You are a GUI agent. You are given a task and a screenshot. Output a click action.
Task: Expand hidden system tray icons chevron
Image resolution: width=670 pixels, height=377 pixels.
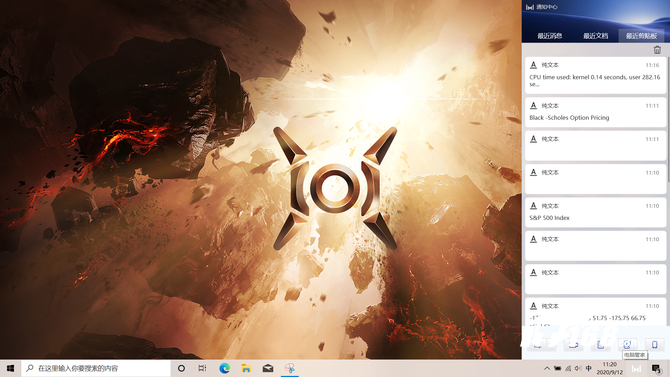[x=547, y=368]
